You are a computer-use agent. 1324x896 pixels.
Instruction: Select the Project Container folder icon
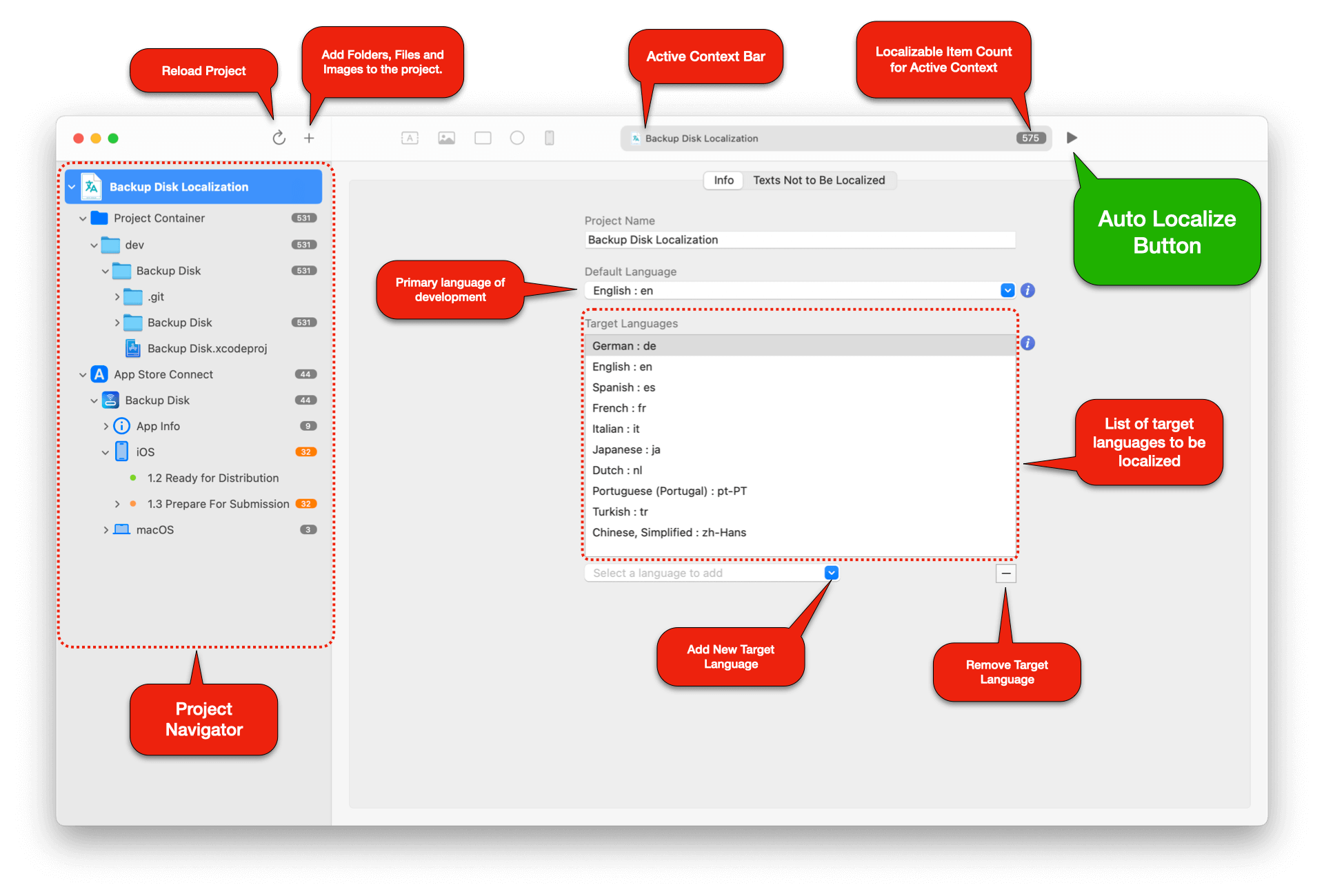[x=99, y=218]
